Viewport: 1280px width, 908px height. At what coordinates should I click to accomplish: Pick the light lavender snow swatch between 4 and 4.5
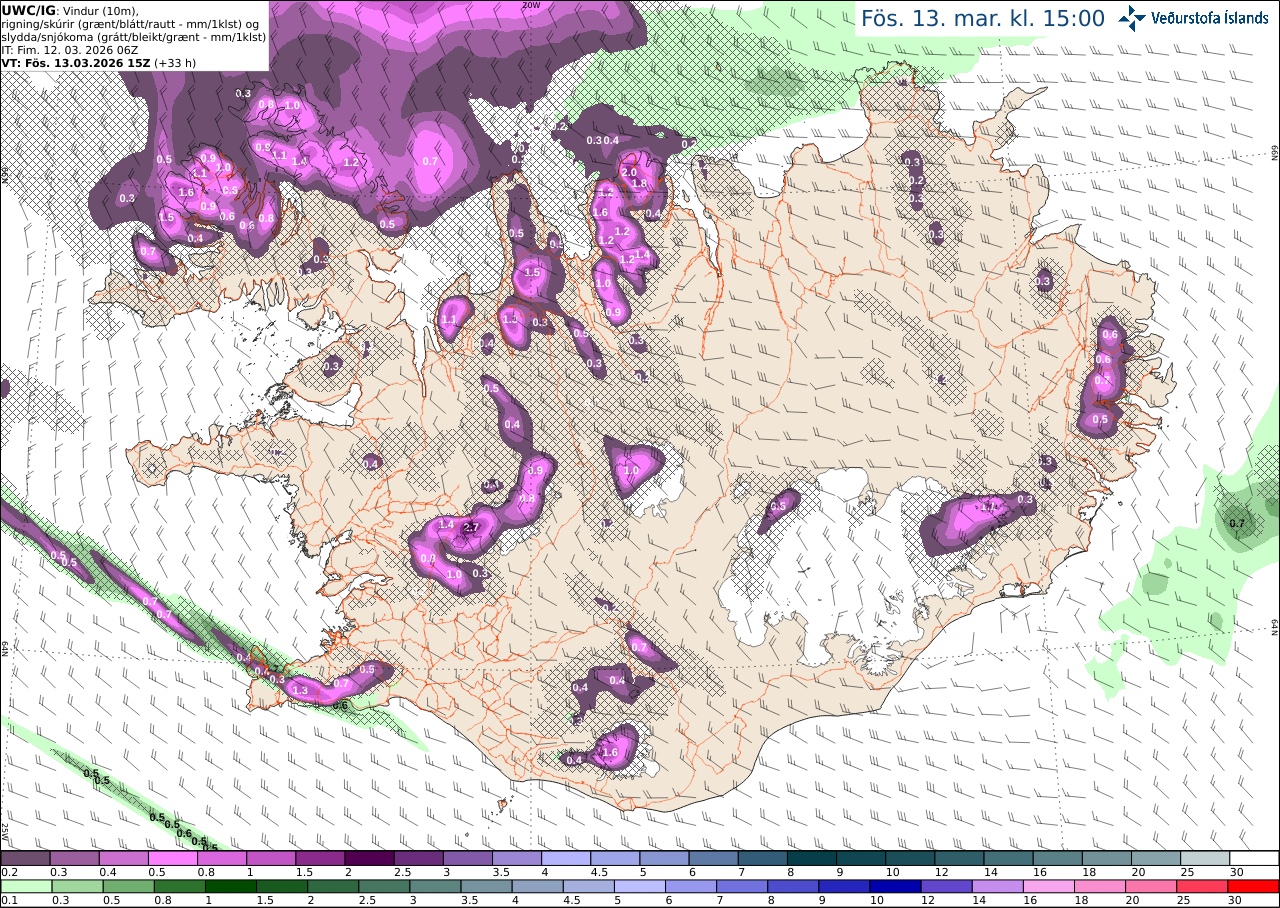566,858
